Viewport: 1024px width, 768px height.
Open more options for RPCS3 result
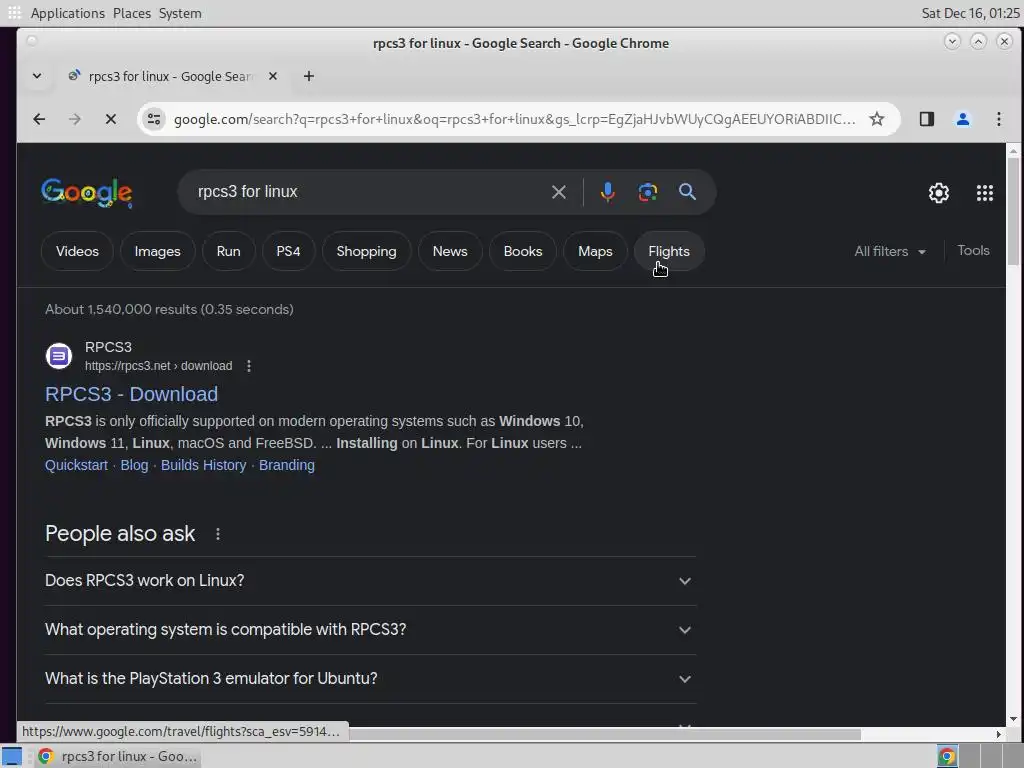[x=249, y=366]
